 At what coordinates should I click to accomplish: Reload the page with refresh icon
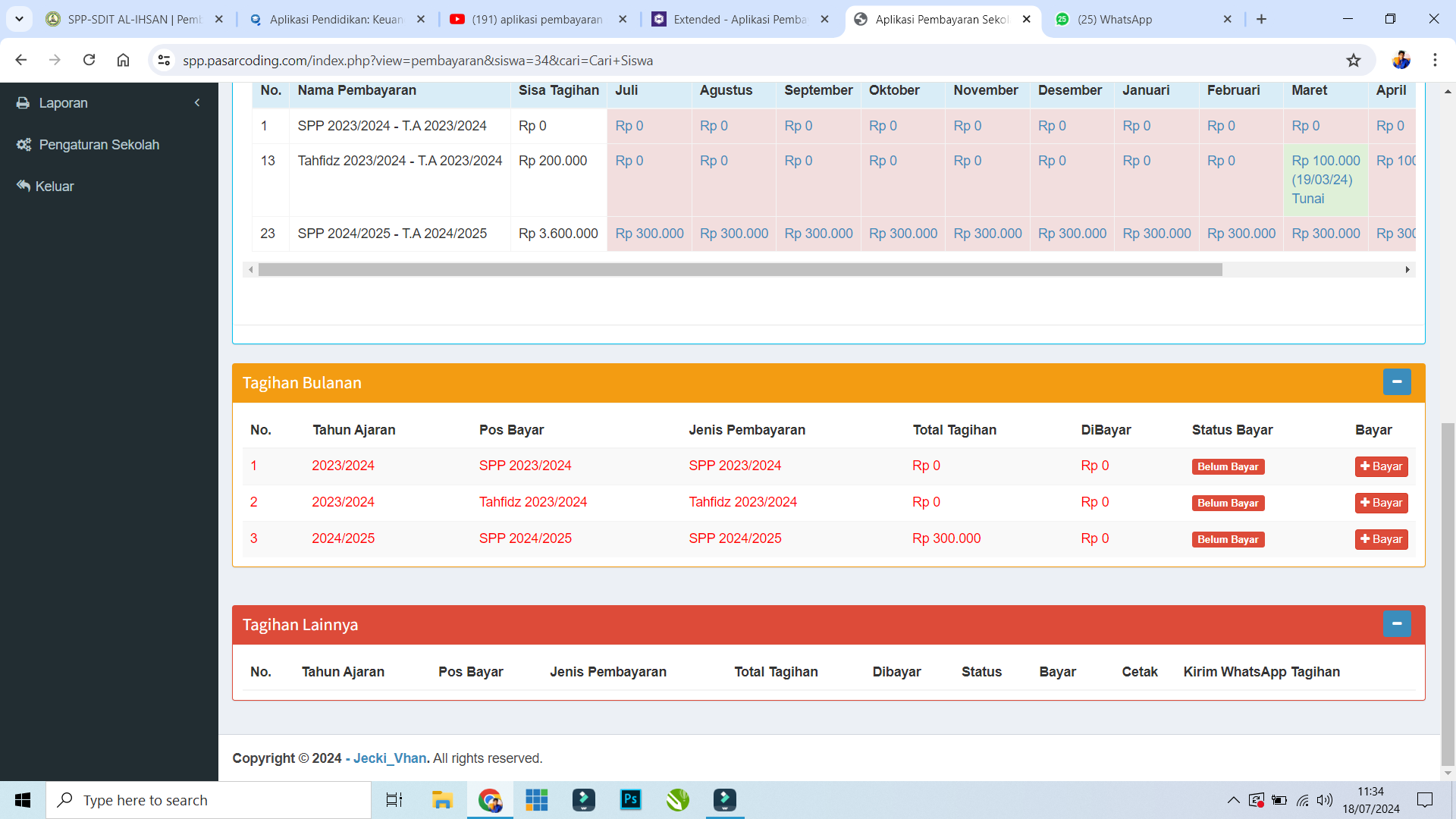pos(89,60)
